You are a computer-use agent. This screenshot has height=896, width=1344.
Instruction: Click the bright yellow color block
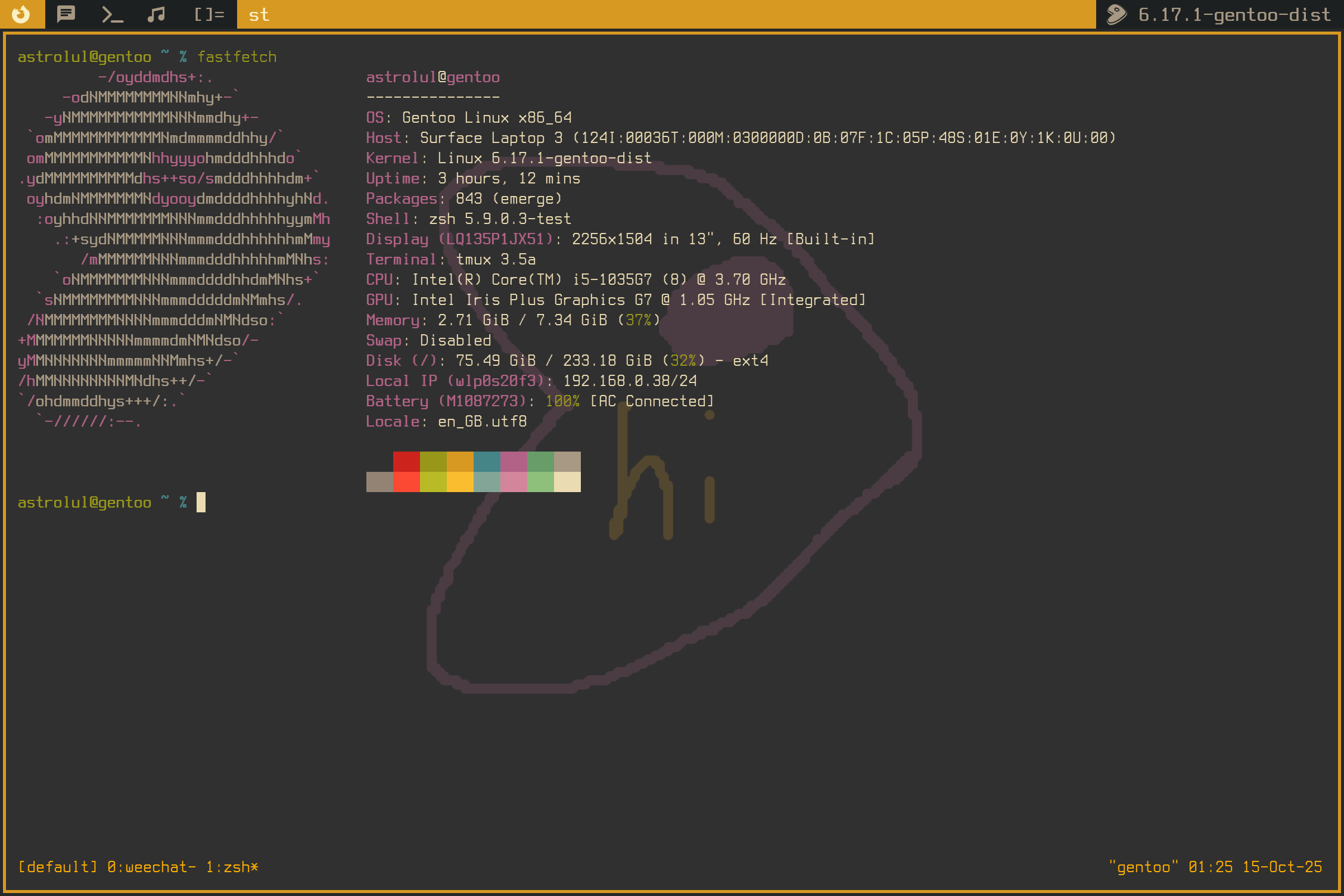coord(460,482)
